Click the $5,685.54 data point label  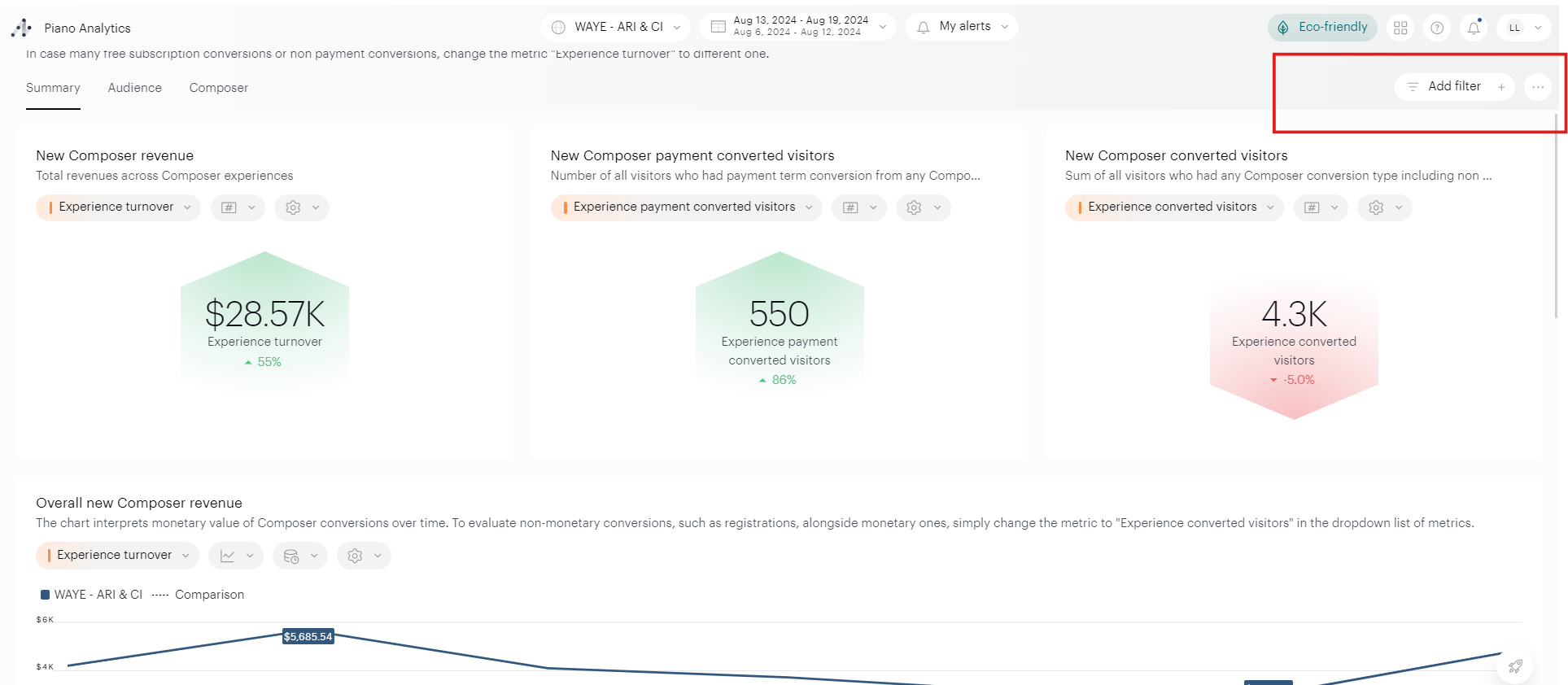[308, 636]
